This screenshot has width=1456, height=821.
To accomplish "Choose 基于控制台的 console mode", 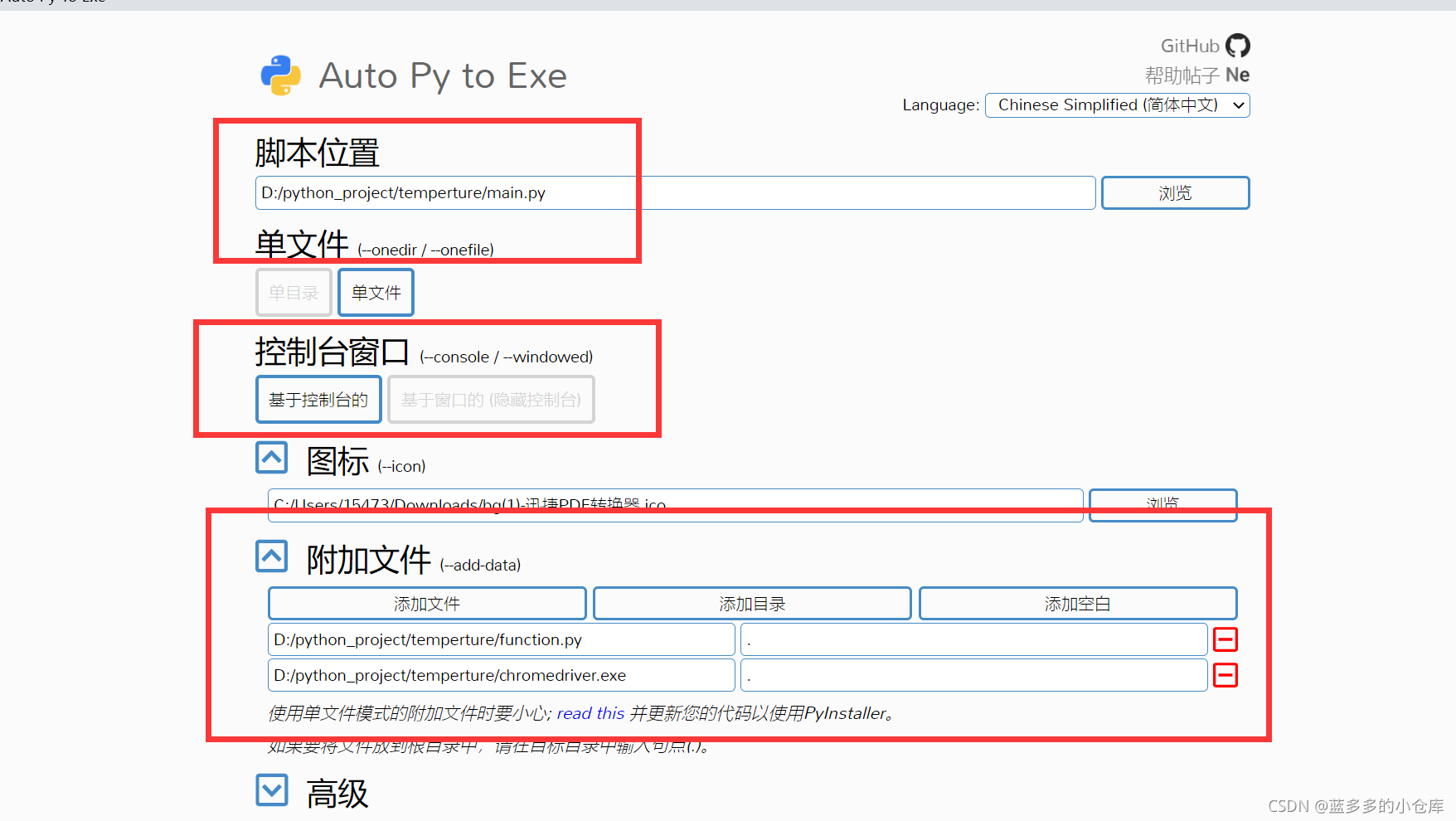I will pos(318,400).
